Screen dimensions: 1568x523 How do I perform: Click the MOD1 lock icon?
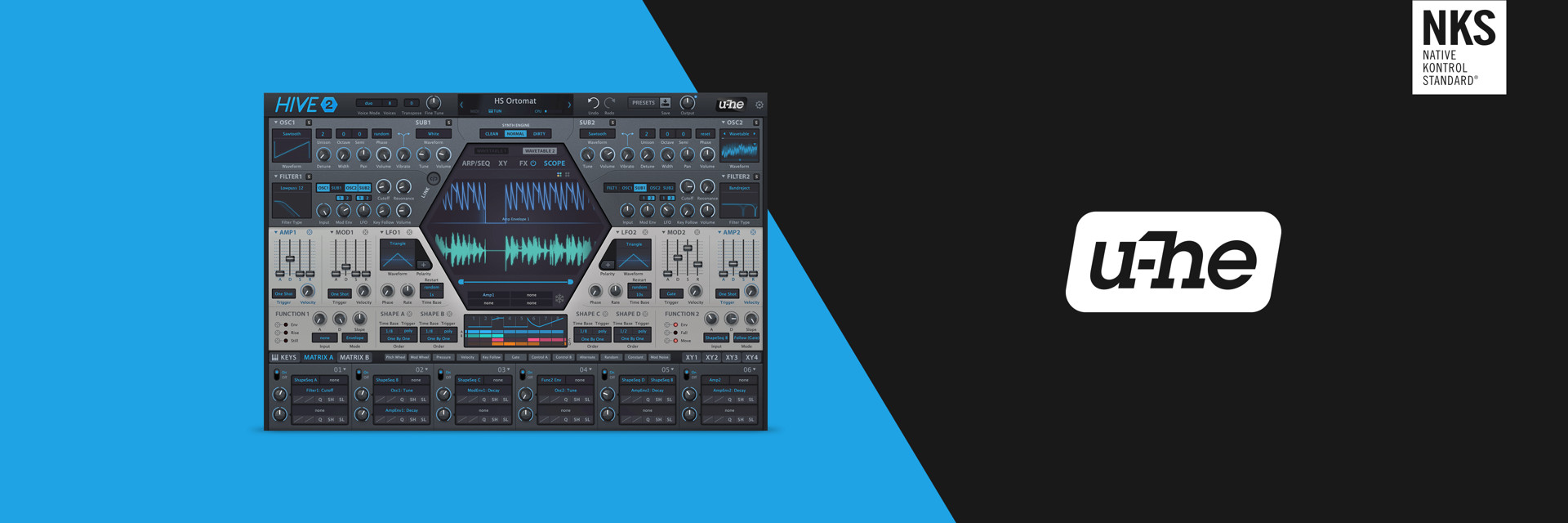pyautogui.click(x=365, y=232)
